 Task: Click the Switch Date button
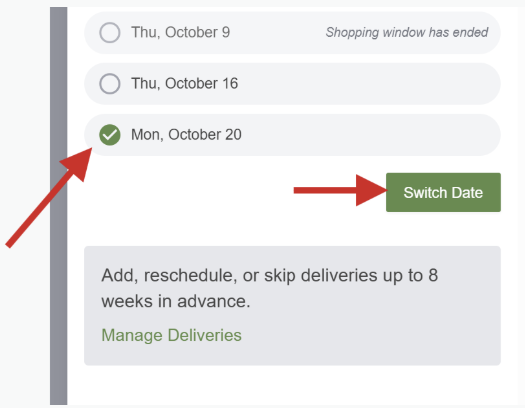[x=443, y=192]
